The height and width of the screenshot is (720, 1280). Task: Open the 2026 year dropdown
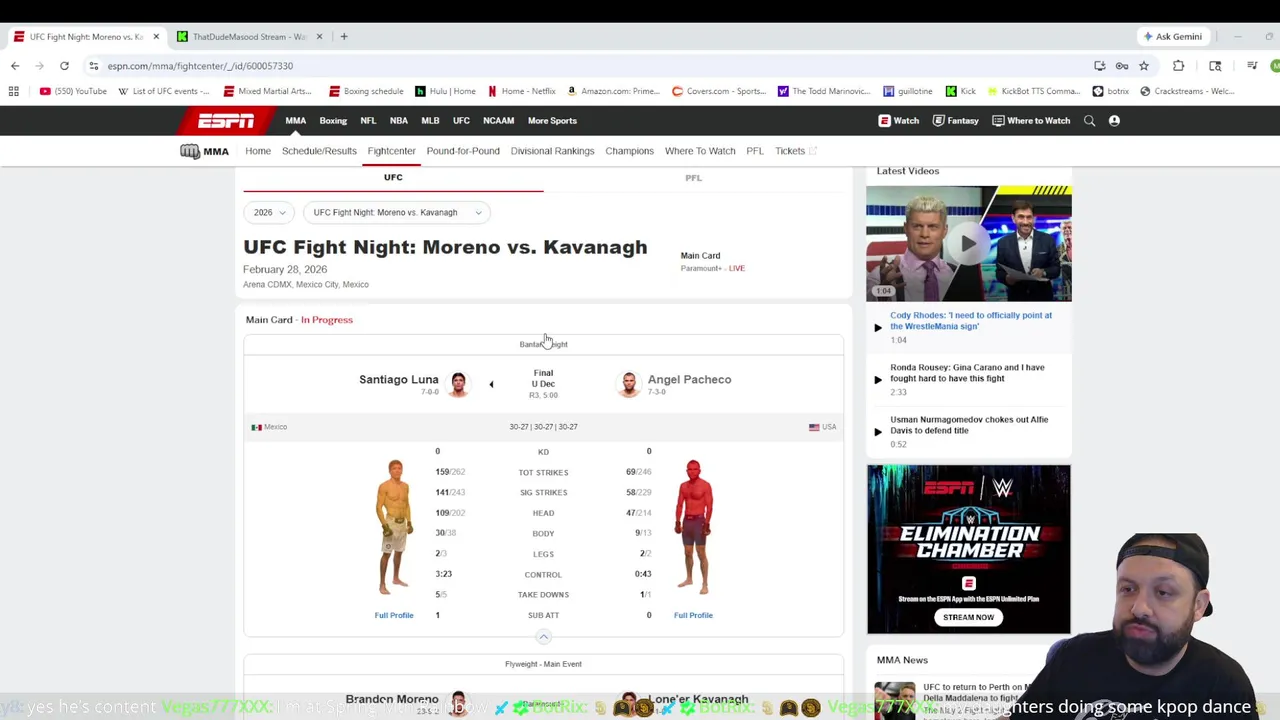[x=269, y=212]
